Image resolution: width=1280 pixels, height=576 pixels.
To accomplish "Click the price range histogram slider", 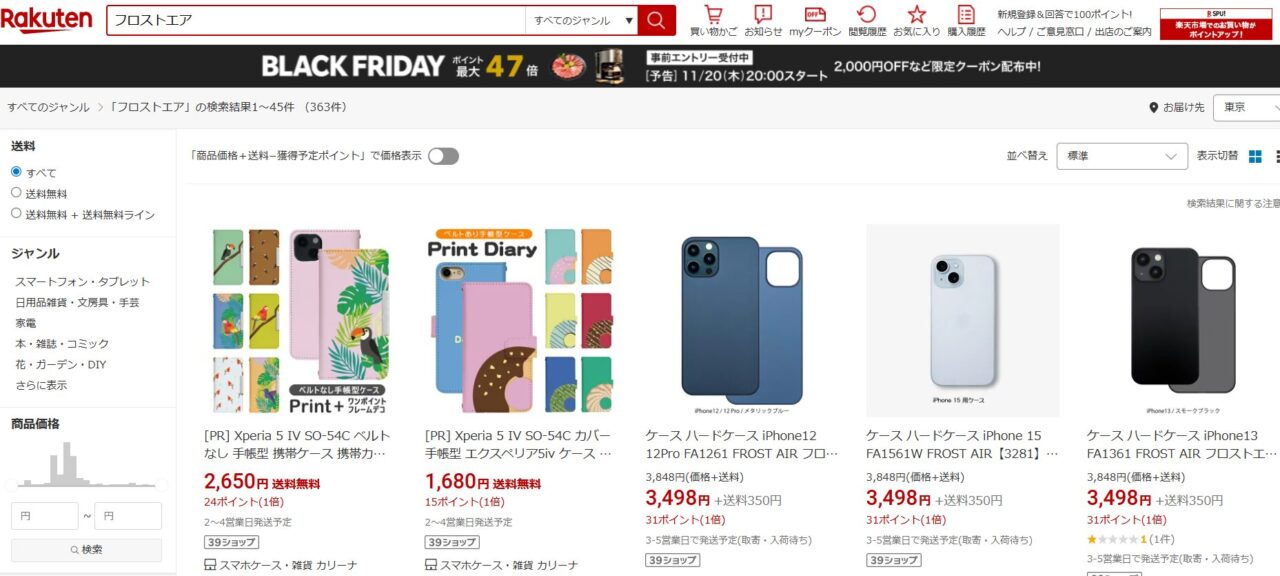I will [86, 485].
